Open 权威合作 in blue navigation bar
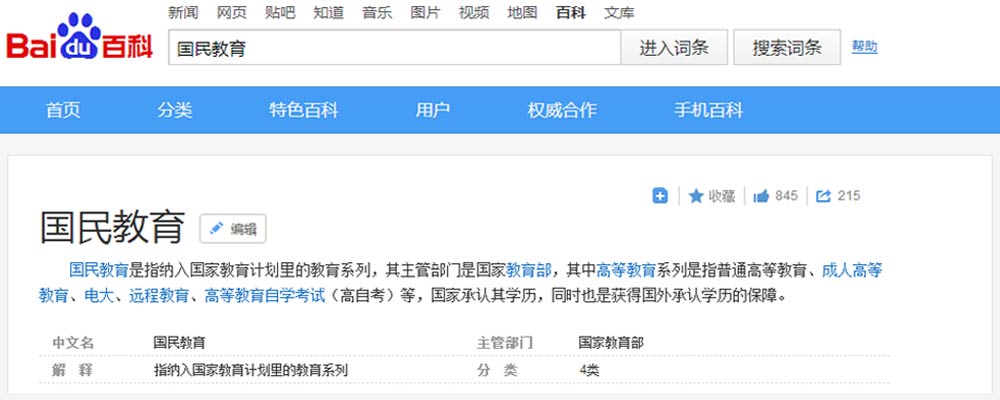 pyautogui.click(x=562, y=110)
